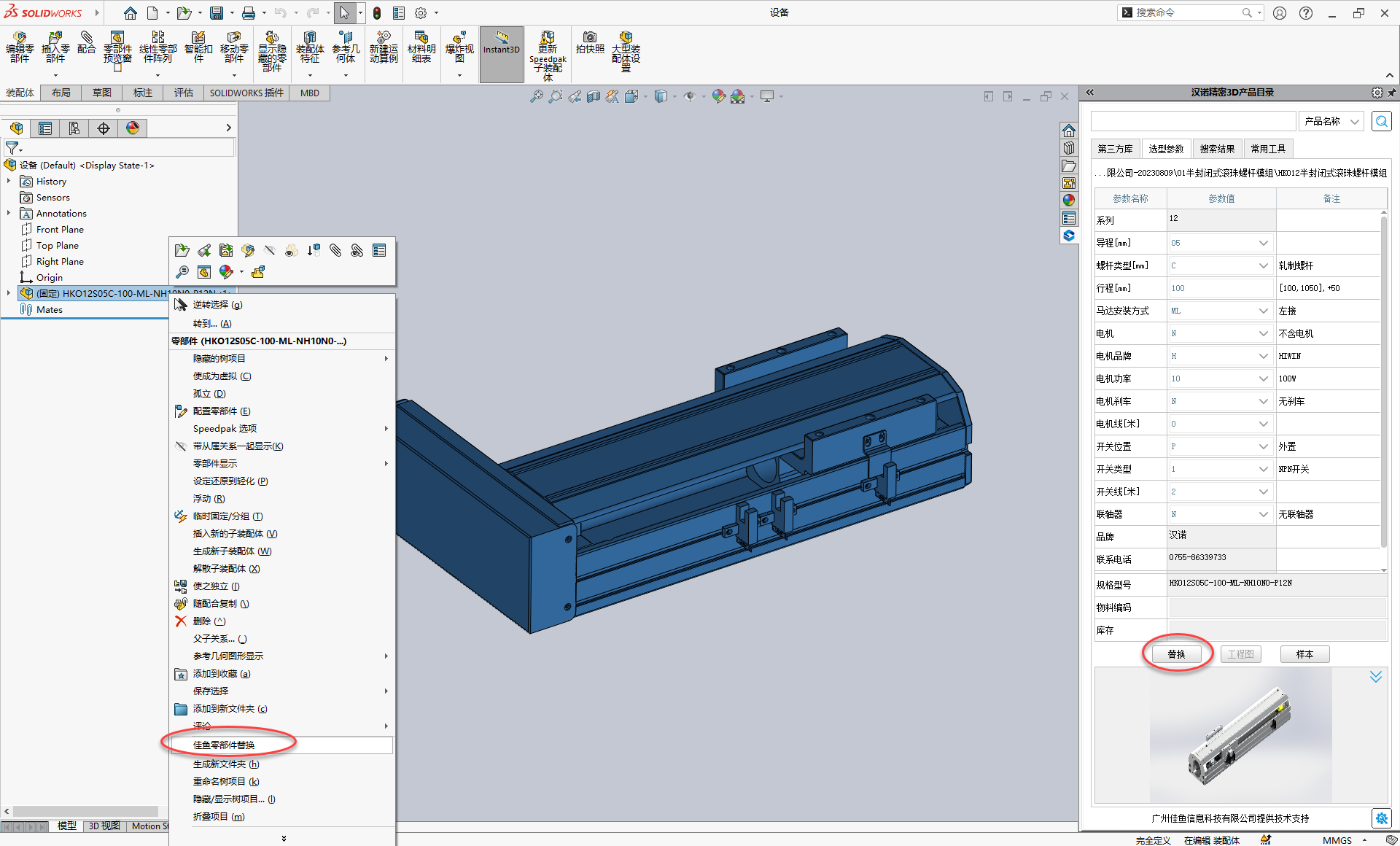This screenshot has height=846, width=1400.
Task: Open the PropertyManager tab icon
Action: point(45,128)
